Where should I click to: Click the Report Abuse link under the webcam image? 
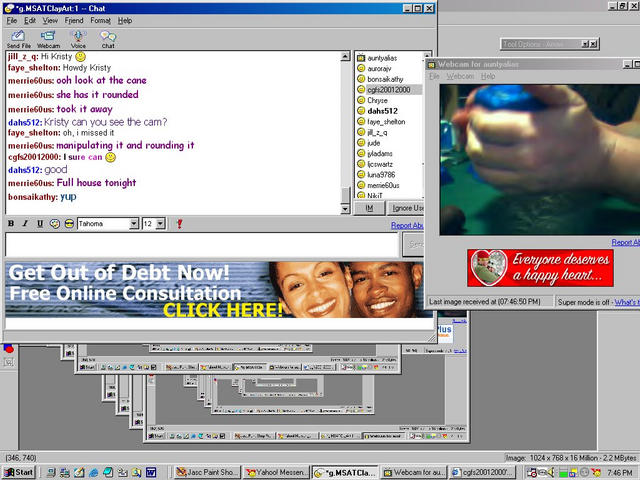tap(625, 242)
